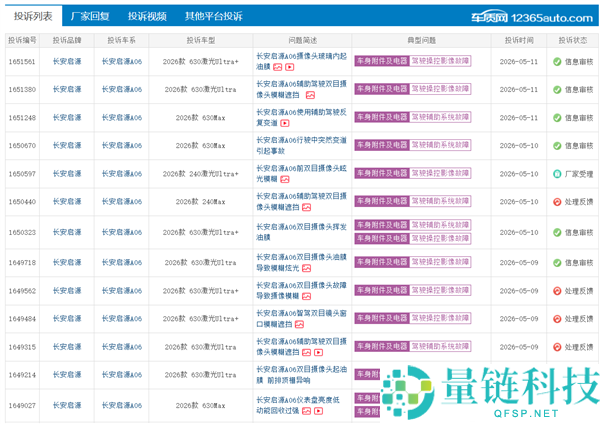Open image icon in complaint 1650597 row

pyautogui.click(x=285, y=179)
